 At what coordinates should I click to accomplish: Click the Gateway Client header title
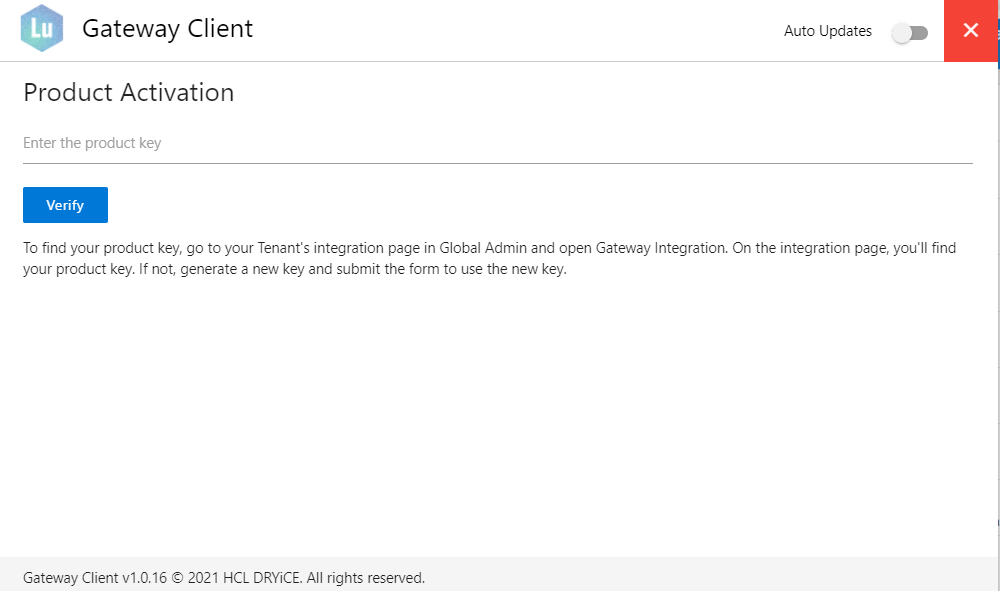pos(168,29)
